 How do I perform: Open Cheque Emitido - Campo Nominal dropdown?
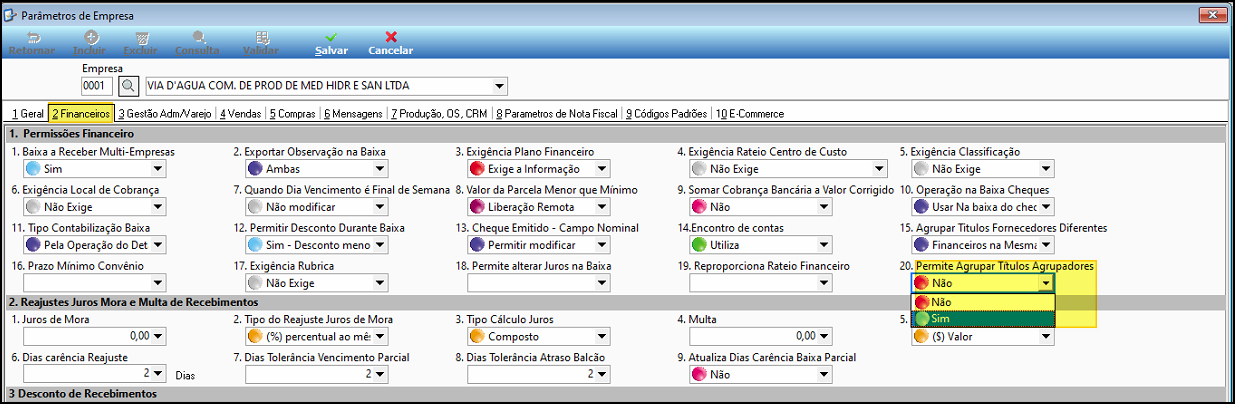[x=601, y=245]
